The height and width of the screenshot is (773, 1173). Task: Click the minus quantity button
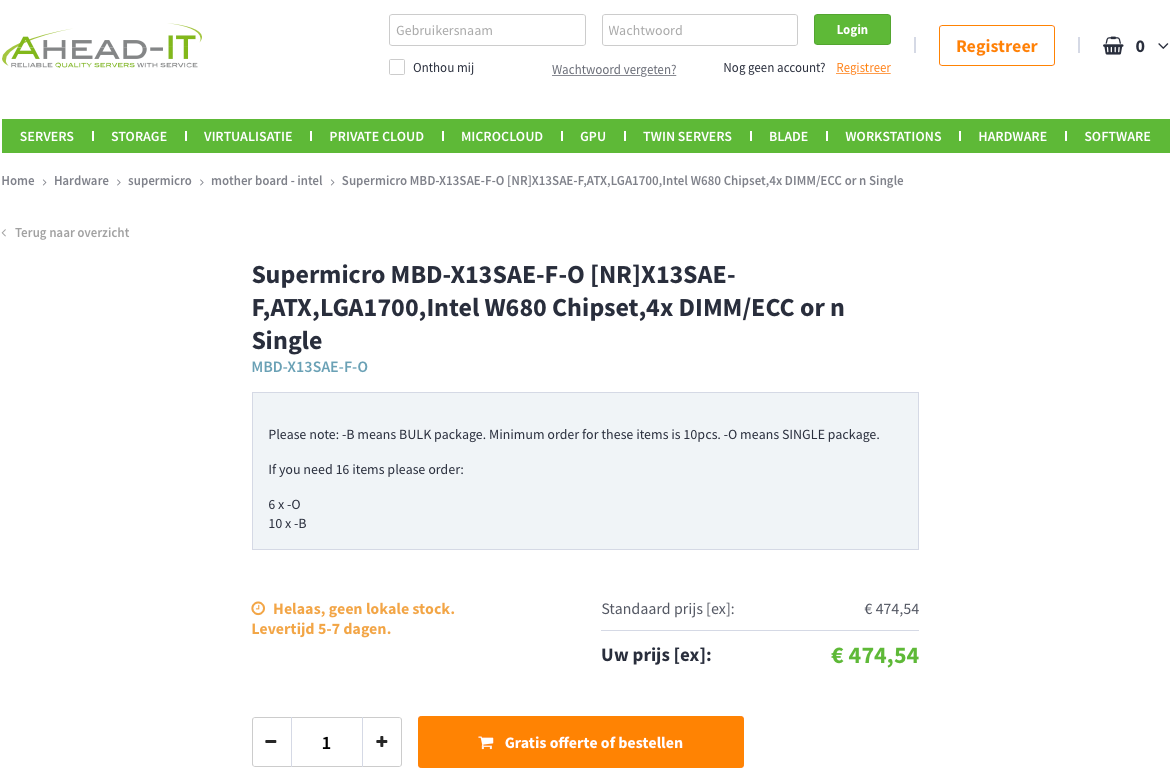tap(271, 742)
